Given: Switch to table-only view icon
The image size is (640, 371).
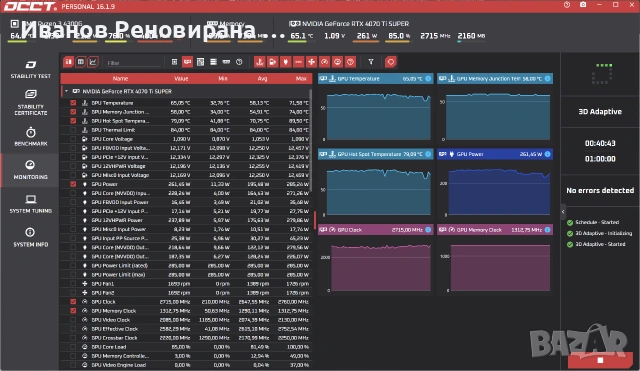Looking at the screenshot, I should tap(80, 62).
